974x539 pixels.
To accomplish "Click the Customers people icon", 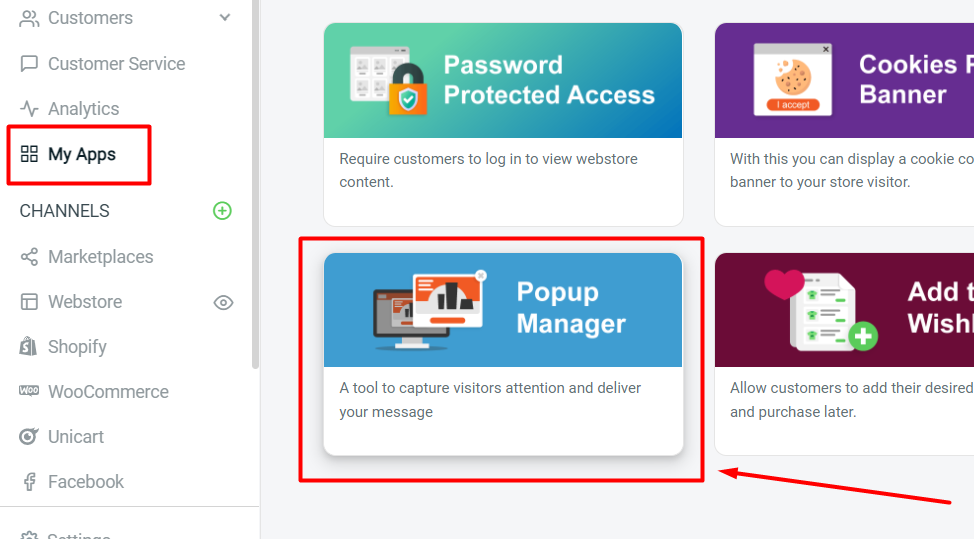I will [x=29, y=18].
